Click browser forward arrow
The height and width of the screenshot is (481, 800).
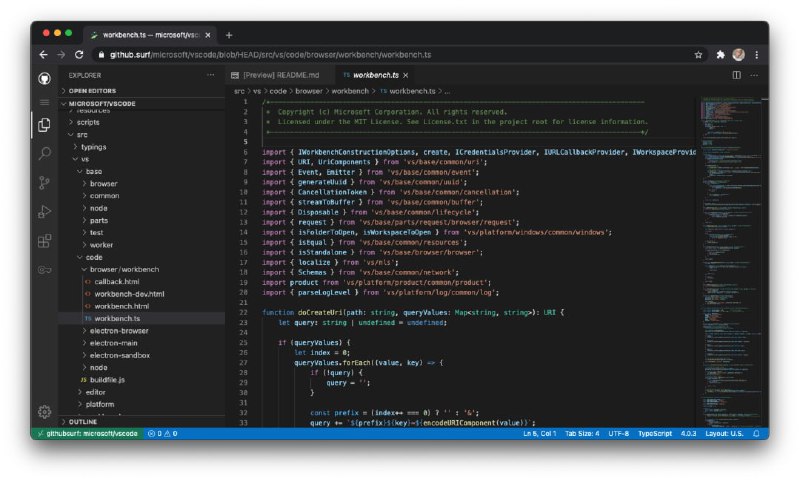tap(61, 55)
